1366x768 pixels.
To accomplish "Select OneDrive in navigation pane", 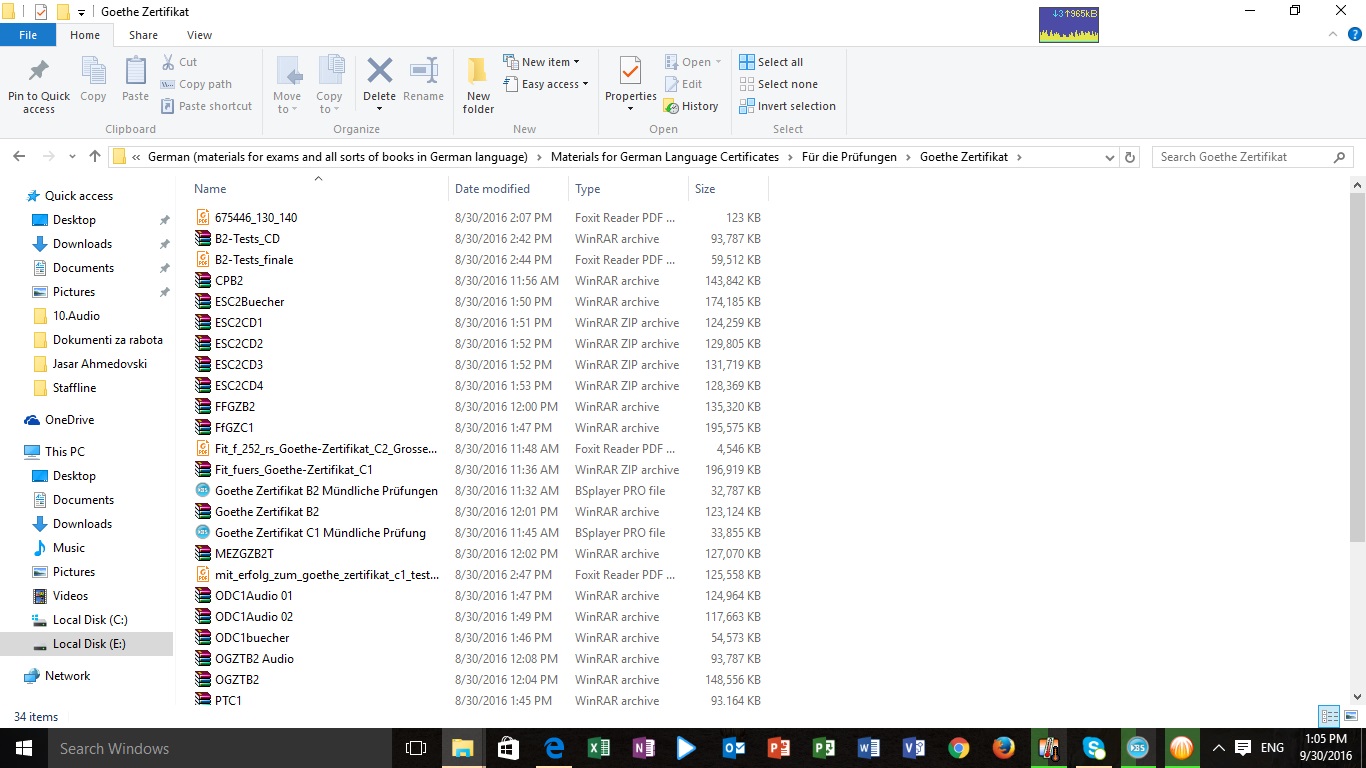I will tap(69, 420).
